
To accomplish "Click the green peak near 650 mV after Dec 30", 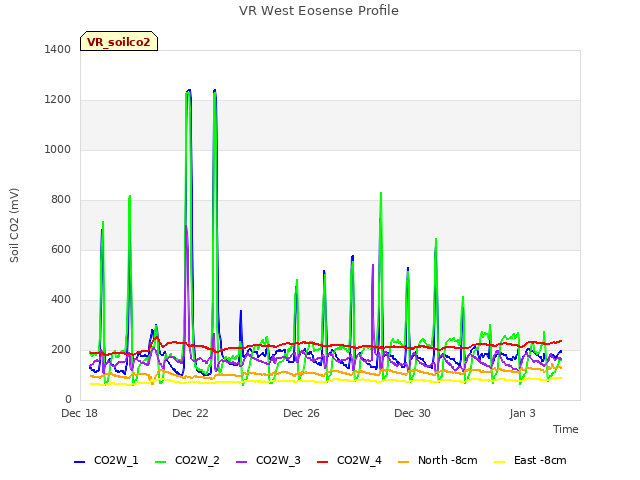I will tap(436, 239).
